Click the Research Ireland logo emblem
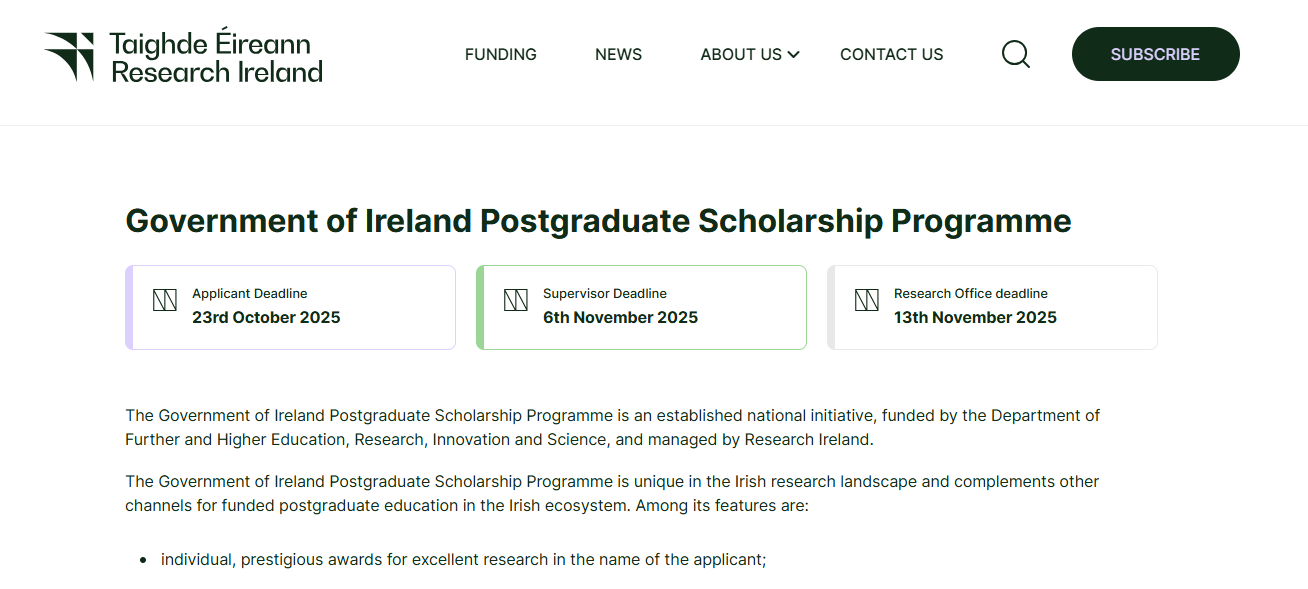 point(70,56)
